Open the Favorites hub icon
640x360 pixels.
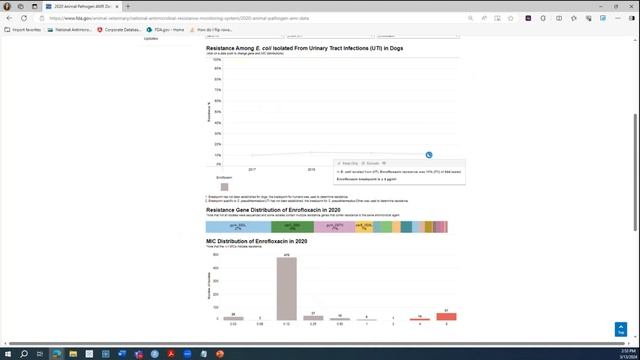[573, 18]
